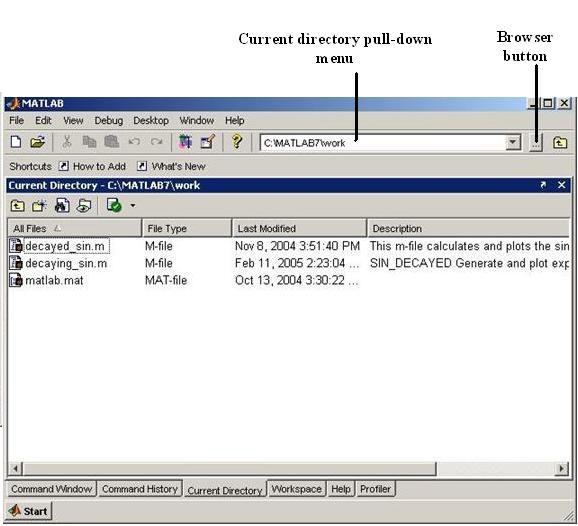The image size is (578, 526).
Task: Create a new M-file with toolbar icon
Action: coord(16,142)
